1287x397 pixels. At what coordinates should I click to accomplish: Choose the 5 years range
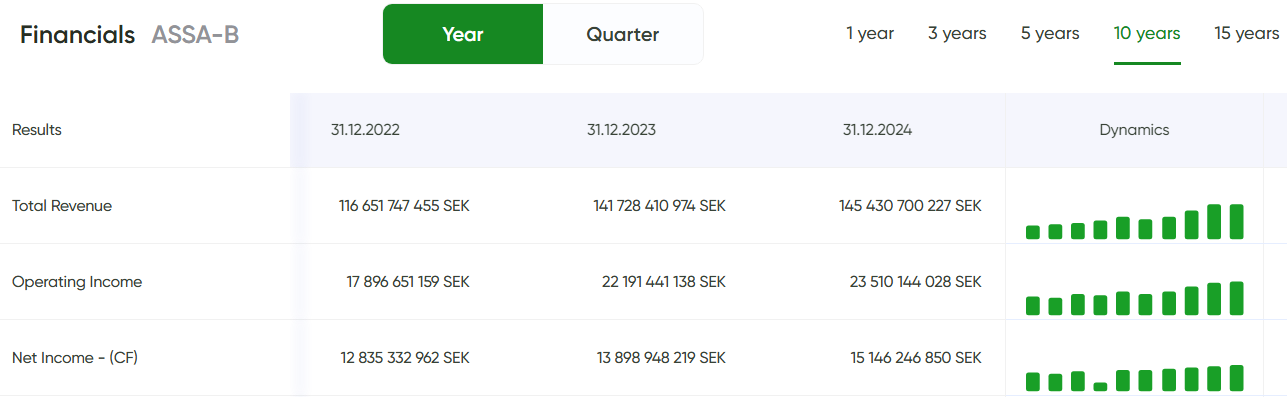[1050, 33]
